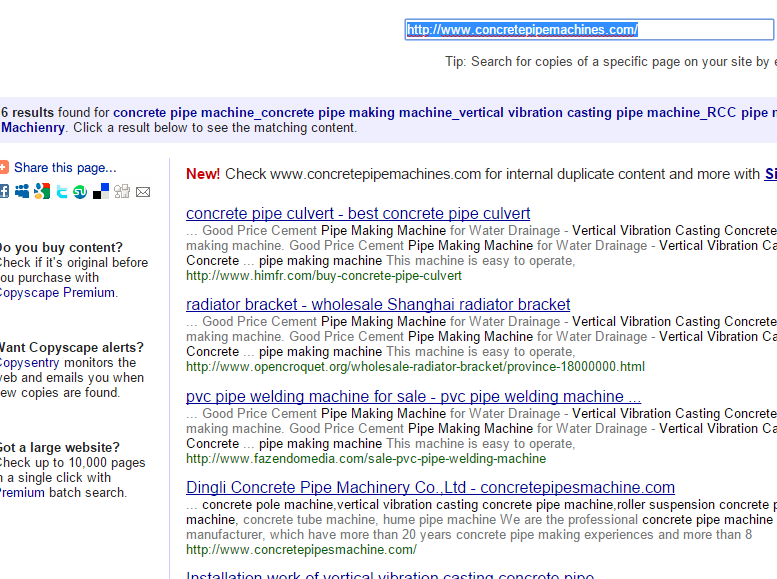777x579 pixels.
Task: Open 'pvc pipe welding machine for sale' result
Action: (413, 397)
